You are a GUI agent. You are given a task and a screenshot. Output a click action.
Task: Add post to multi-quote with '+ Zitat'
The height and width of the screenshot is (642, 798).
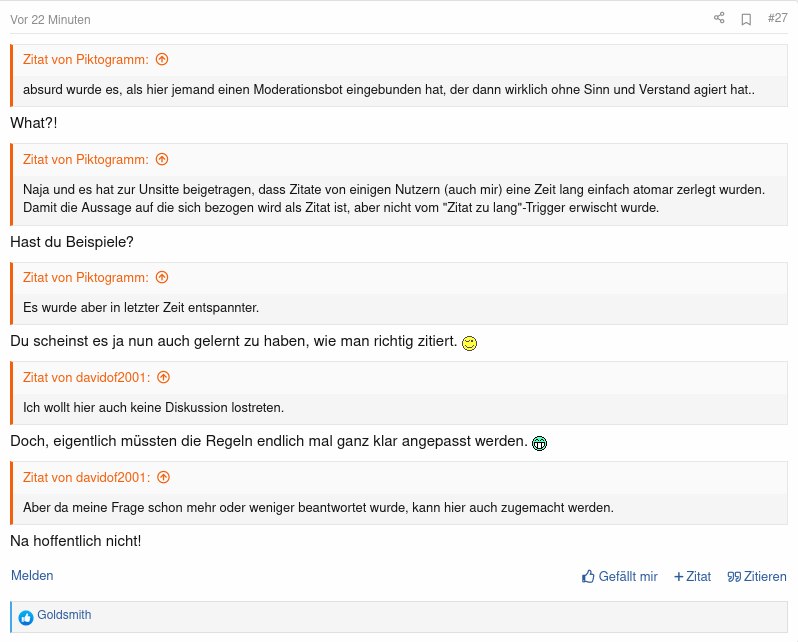[x=692, y=576]
